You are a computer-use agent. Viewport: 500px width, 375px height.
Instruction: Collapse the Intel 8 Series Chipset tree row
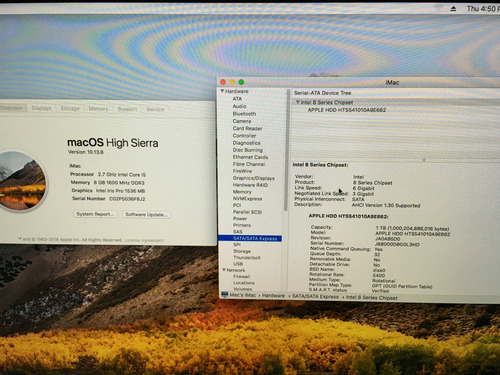(298, 102)
